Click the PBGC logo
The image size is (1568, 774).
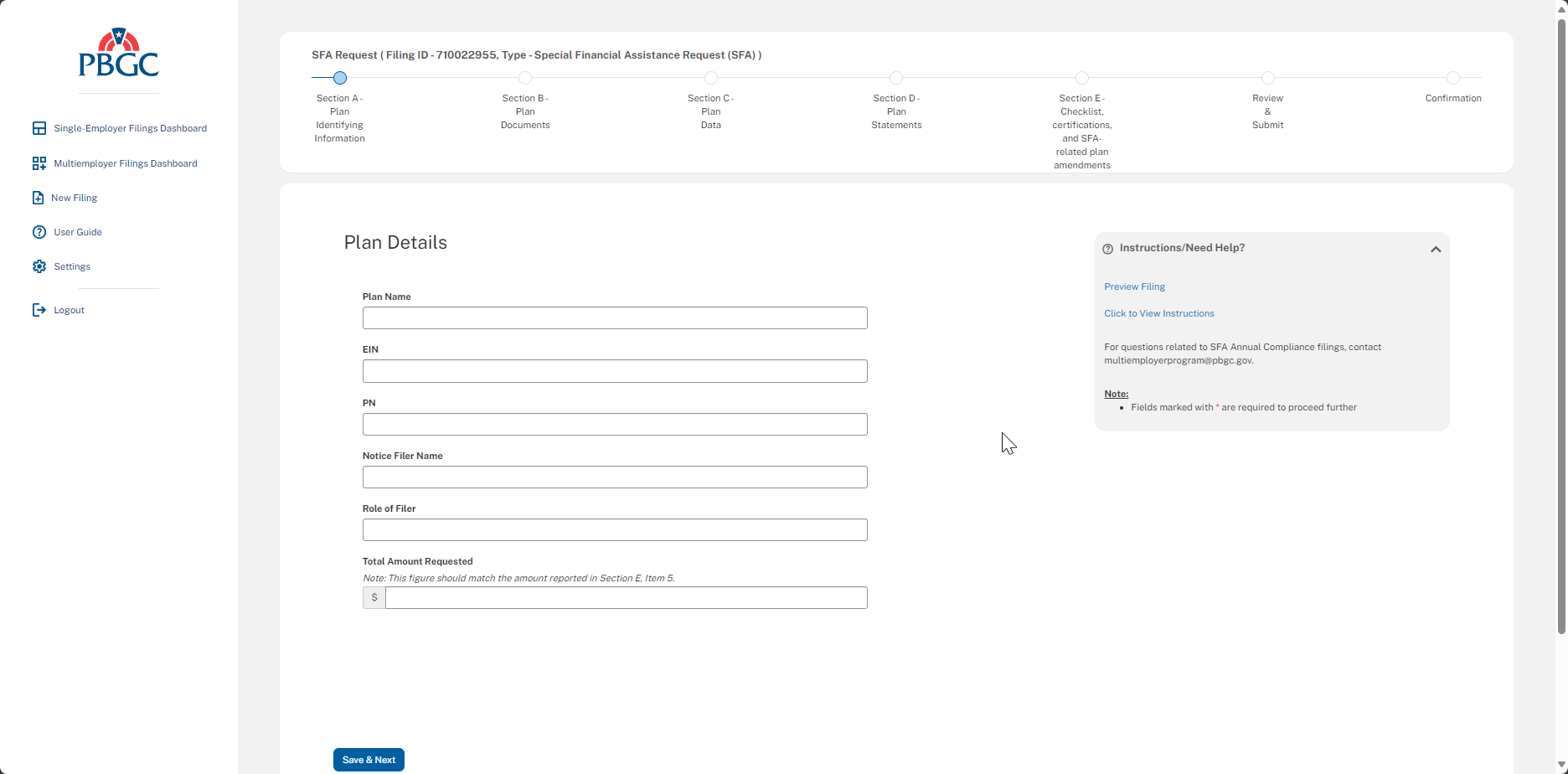(x=118, y=53)
